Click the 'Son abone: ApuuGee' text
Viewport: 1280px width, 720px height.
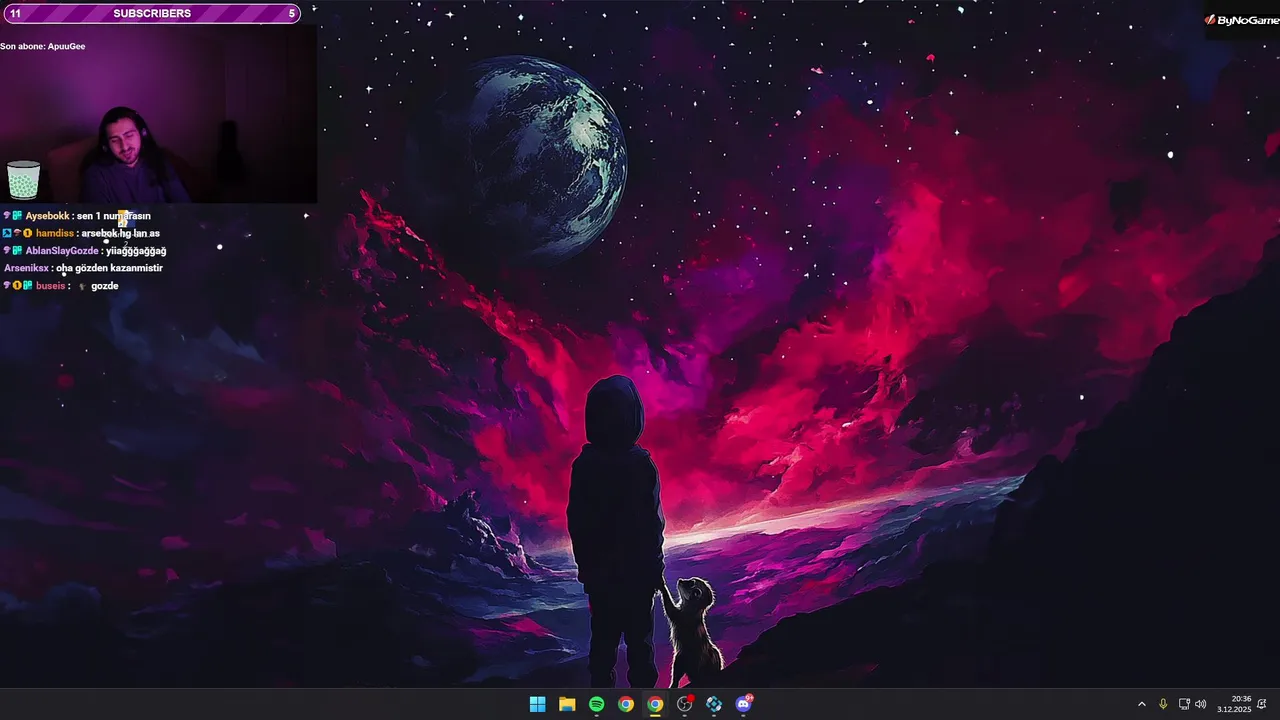[43, 46]
